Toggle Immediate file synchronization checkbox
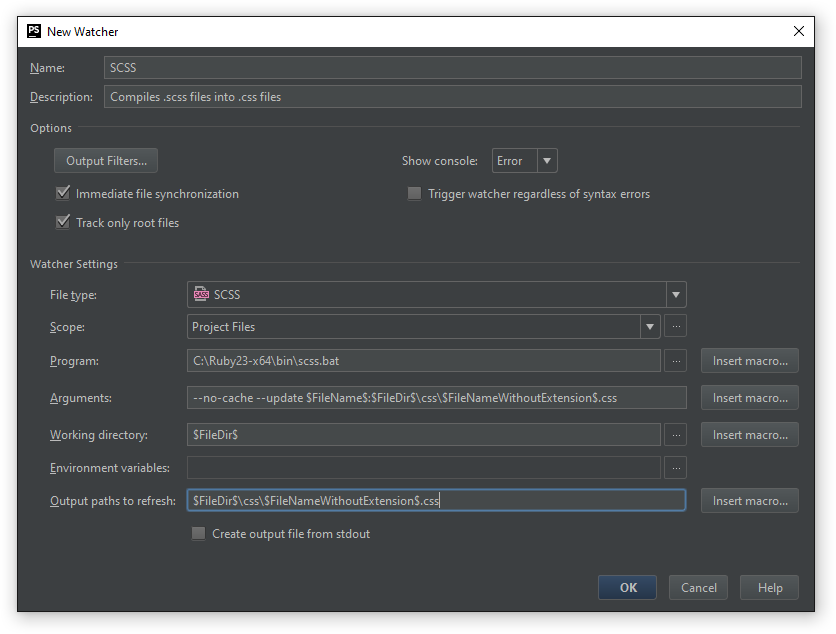 64,194
